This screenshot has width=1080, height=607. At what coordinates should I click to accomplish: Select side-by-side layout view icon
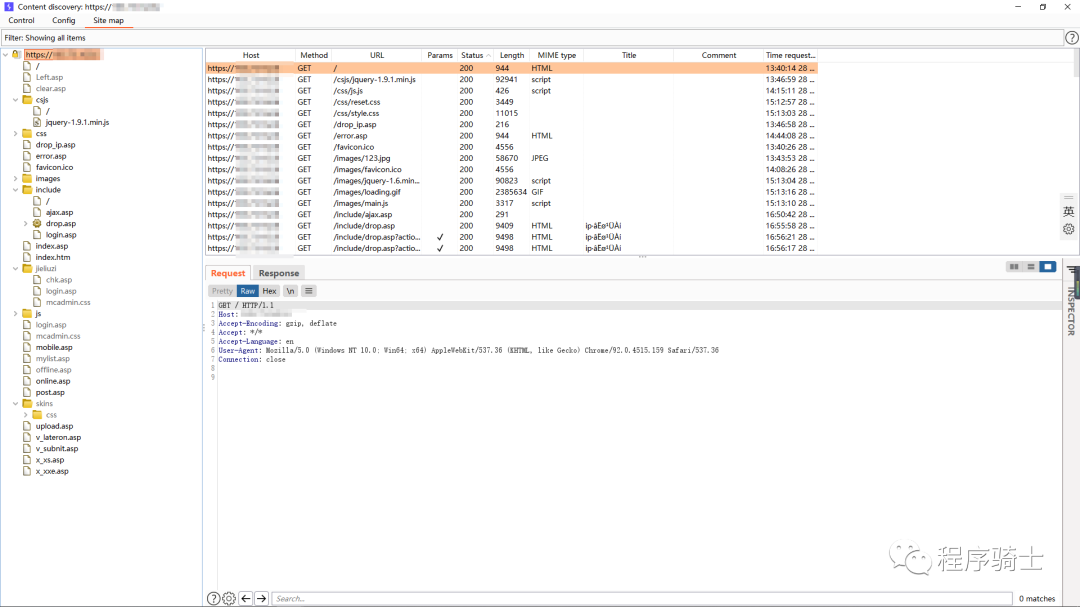tap(1014, 267)
